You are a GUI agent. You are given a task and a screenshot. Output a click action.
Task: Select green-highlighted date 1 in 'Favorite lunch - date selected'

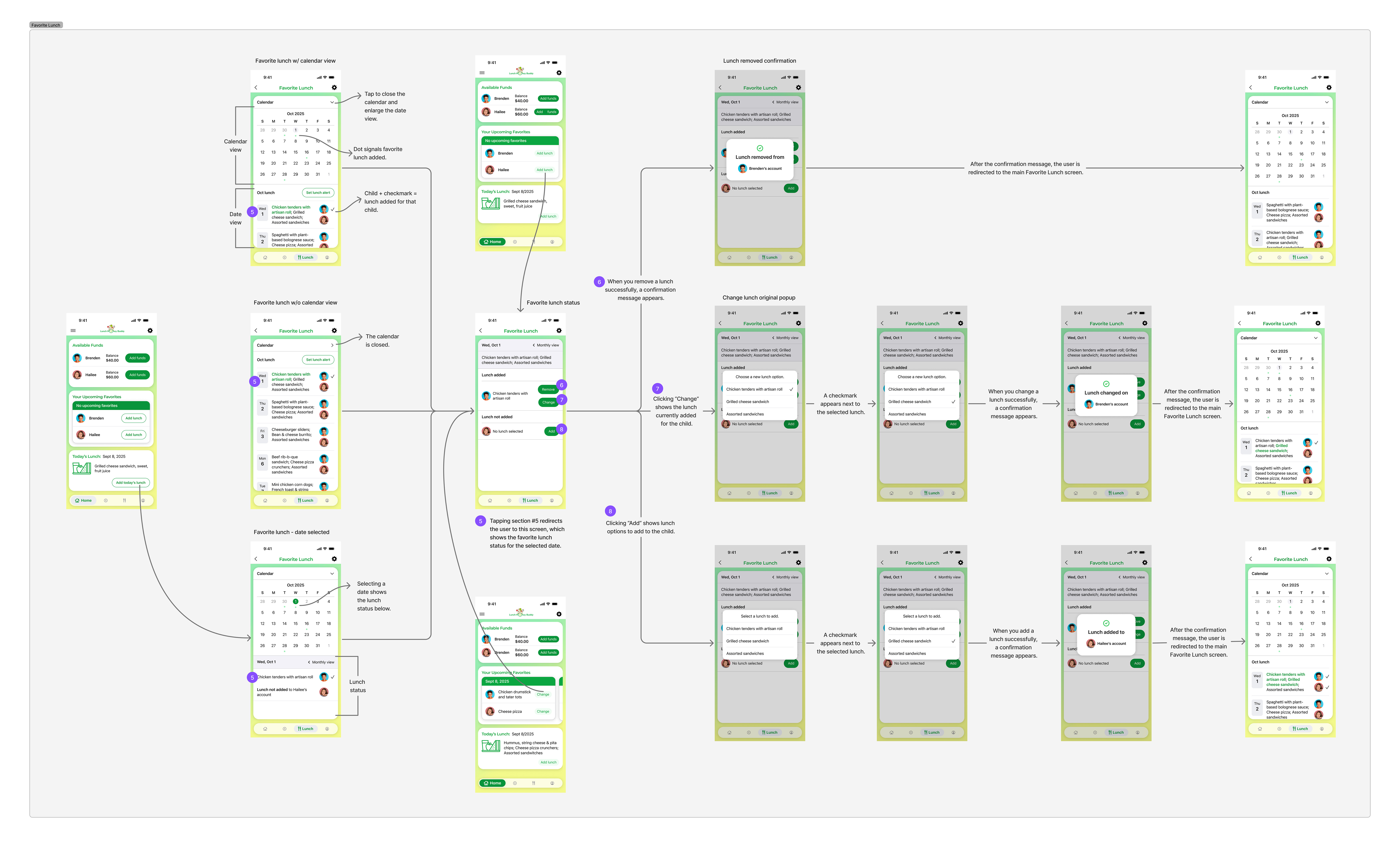pyautogui.click(x=295, y=602)
